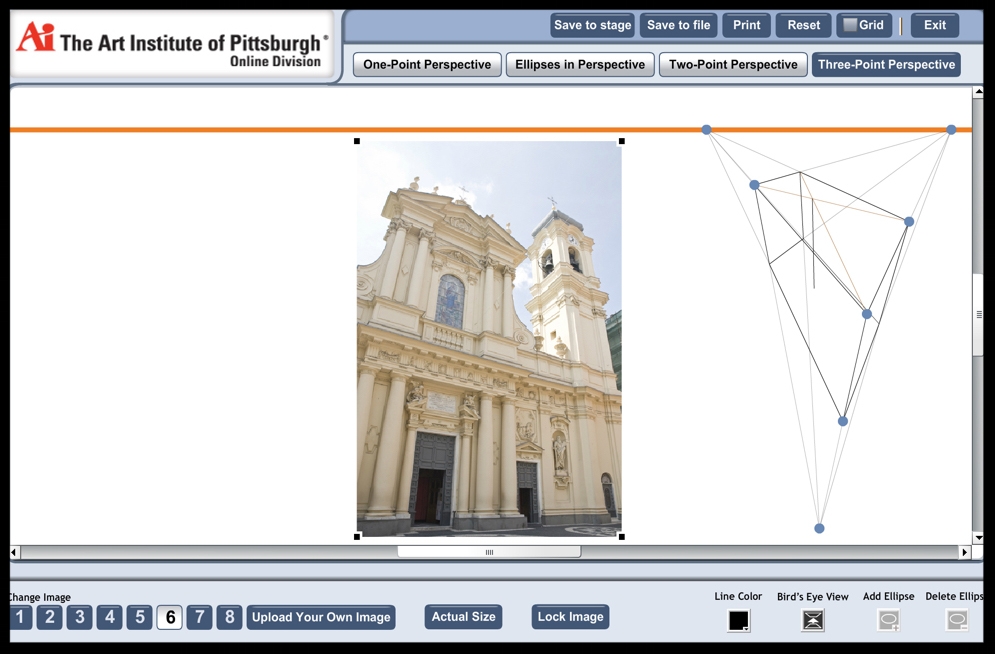
Task: Select the Two-Point Perspective tab
Action: click(x=733, y=65)
